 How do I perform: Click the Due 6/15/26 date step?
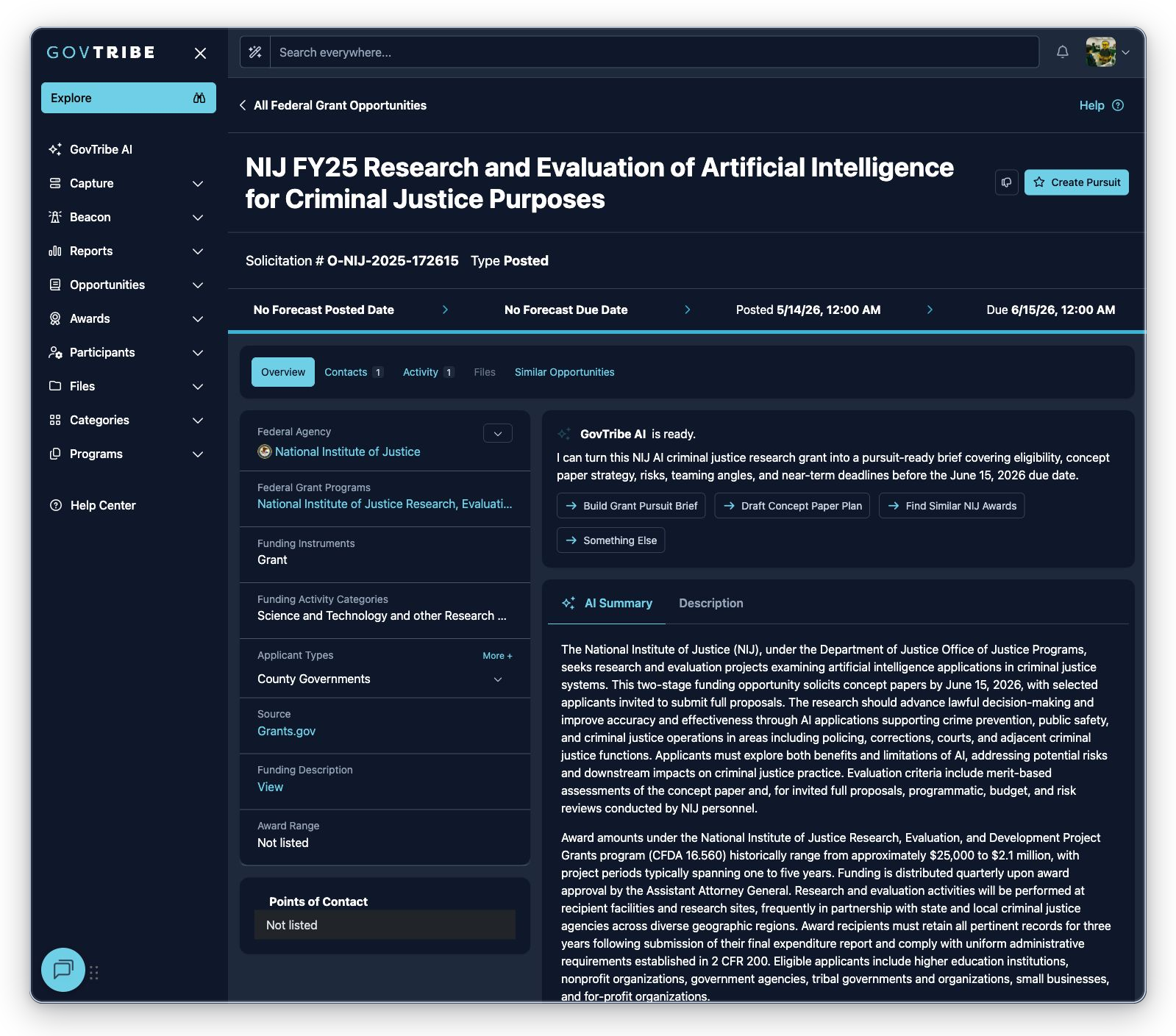click(x=1050, y=310)
